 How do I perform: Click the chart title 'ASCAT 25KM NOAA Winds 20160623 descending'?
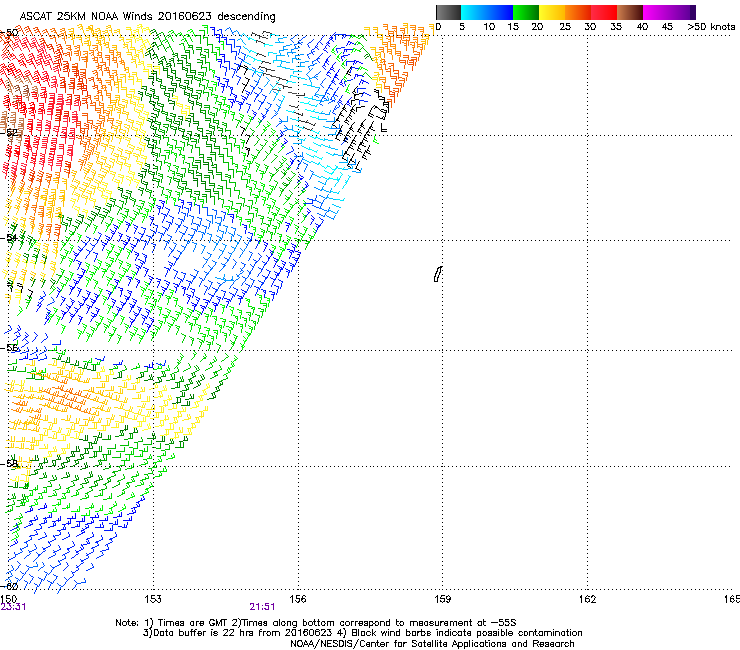pyautogui.click(x=148, y=17)
